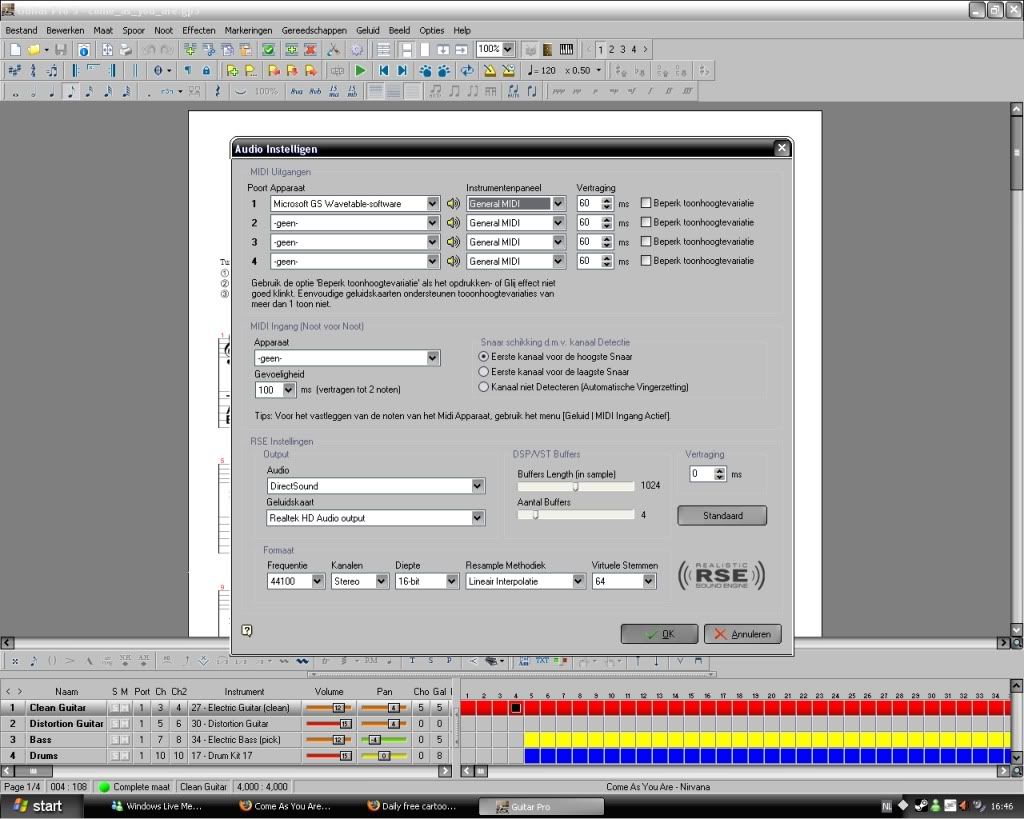
Task: Open the Spoor menu
Action: (x=134, y=30)
